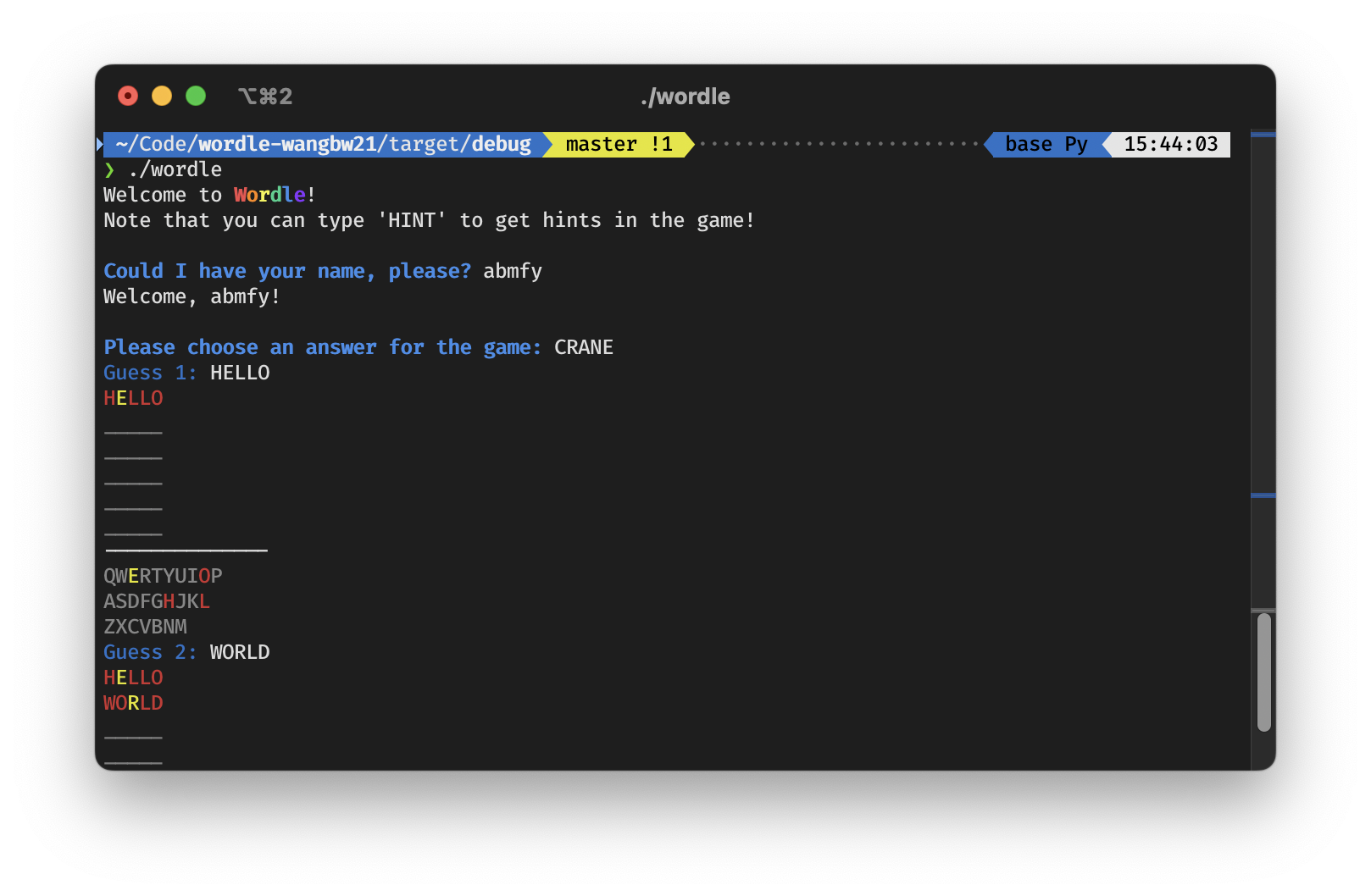Click the long separator line above the keyboard

click(186, 550)
